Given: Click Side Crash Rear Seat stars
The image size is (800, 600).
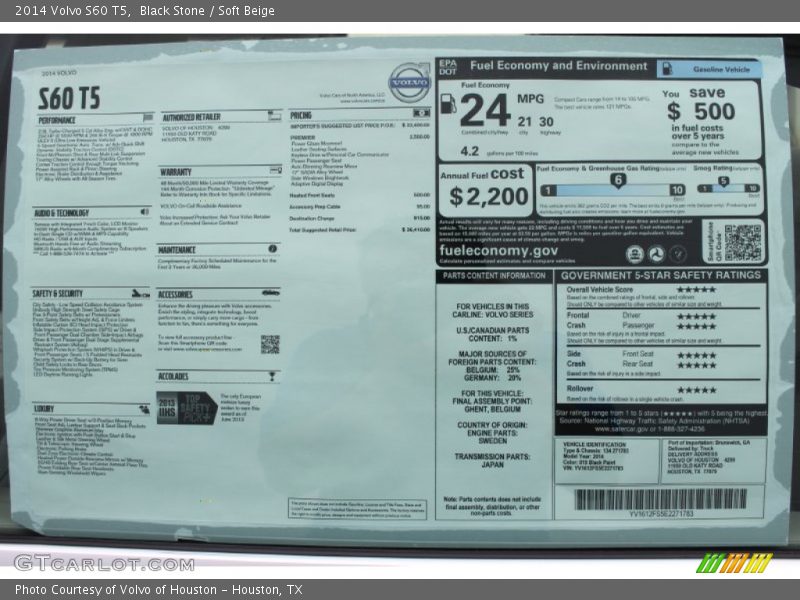Looking at the screenshot, I should click(x=696, y=365).
